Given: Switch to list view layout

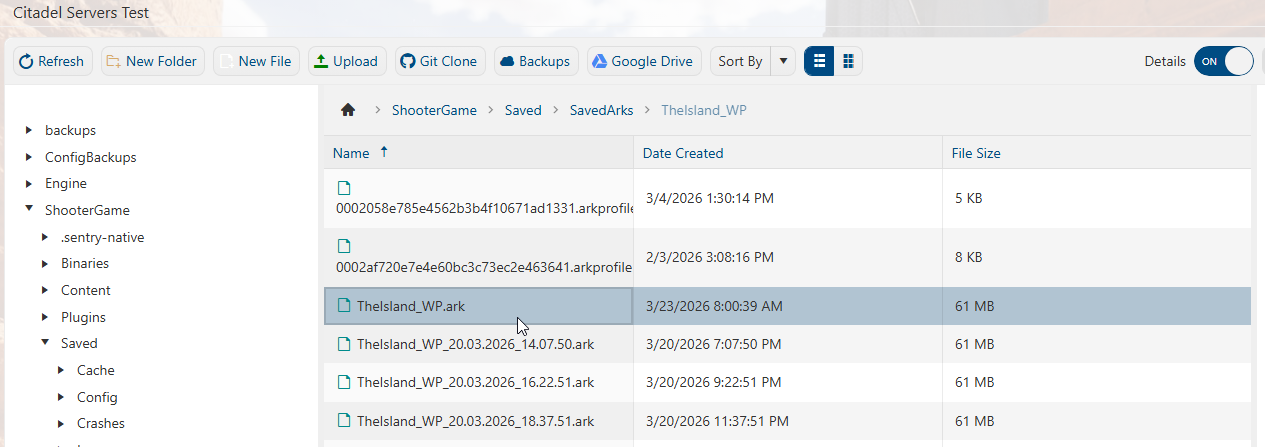Looking at the screenshot, I should [819, 62].
